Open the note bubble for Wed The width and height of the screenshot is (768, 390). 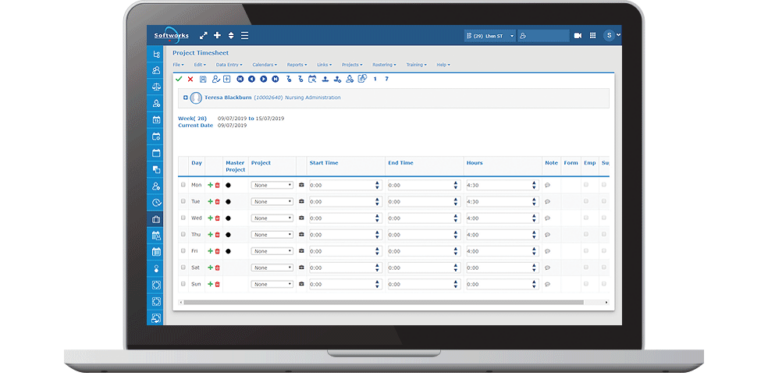coord(548,218)
